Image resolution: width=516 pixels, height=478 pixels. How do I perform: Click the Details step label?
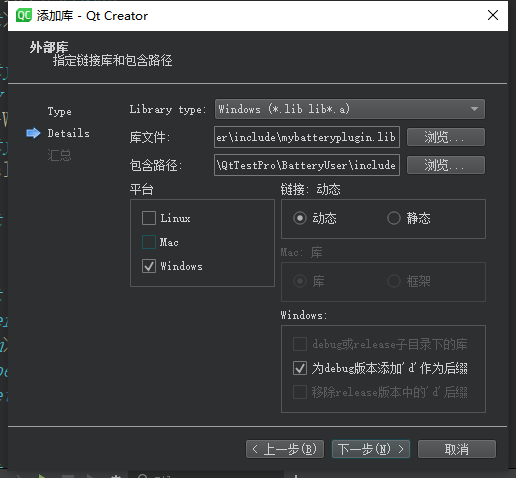[x=68, y=133]
